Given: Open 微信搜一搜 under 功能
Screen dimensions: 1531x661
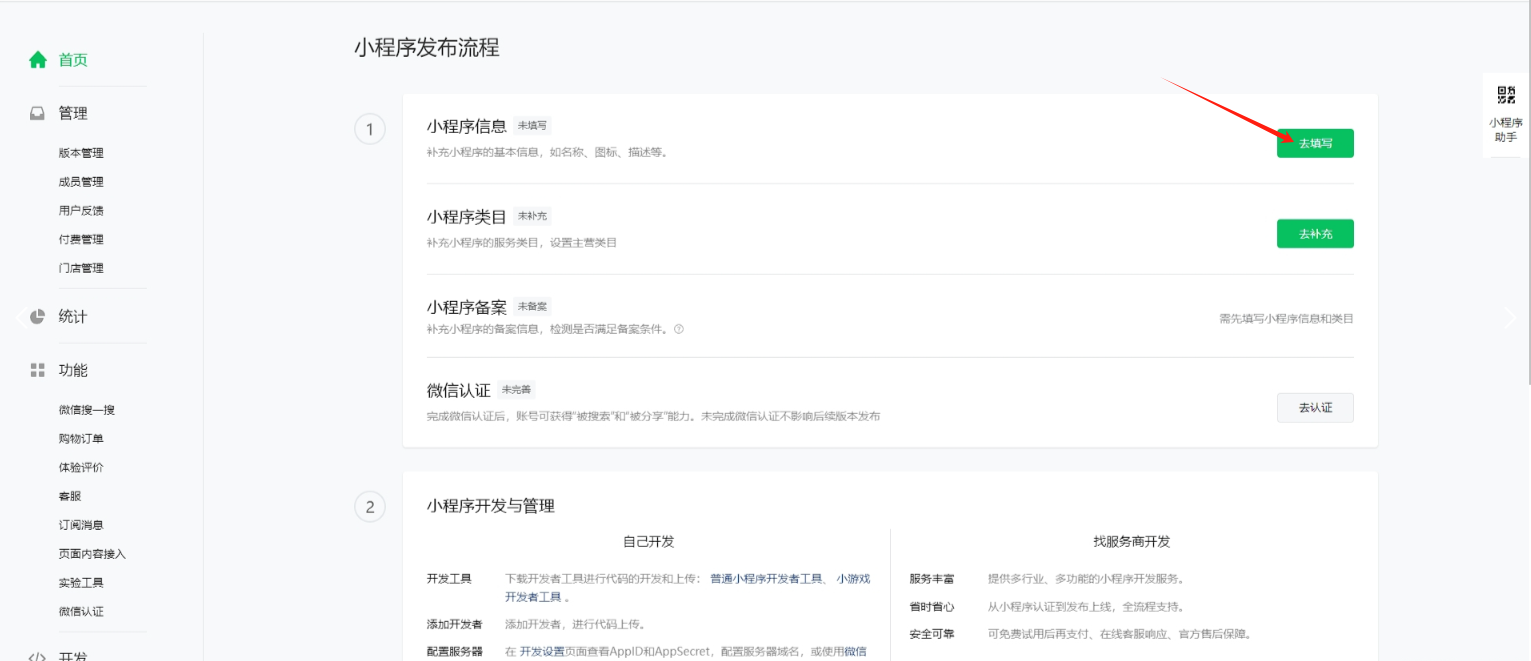Looking at the screenshot, I should pyautogui.click(x=87, y=410).
